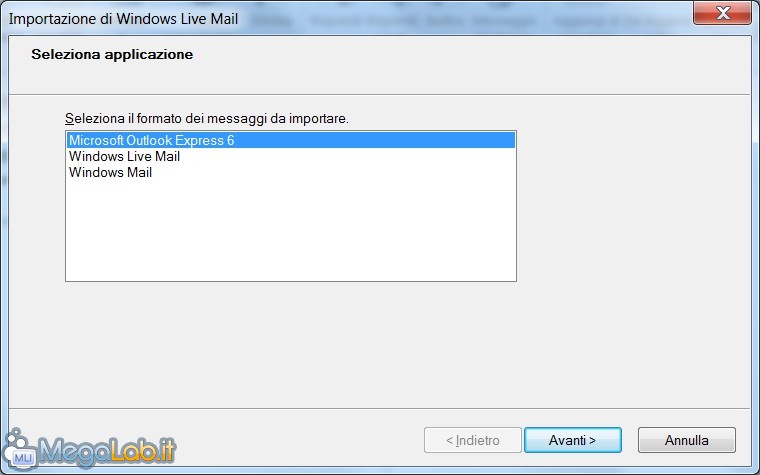The image size is (760, 475).
Task: Click the MegaLab.it watermark logo
Action: [90, 450]
